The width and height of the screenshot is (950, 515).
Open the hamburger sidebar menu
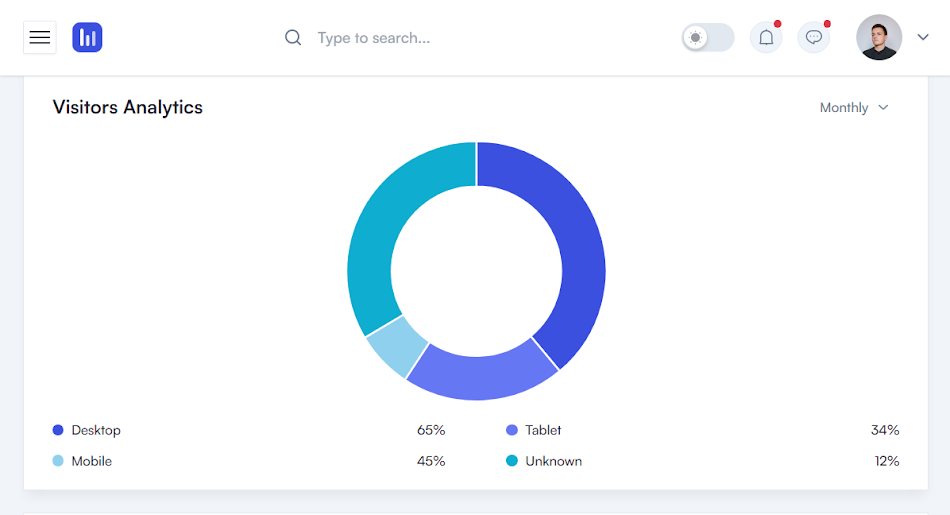click(x=40, y=38)
